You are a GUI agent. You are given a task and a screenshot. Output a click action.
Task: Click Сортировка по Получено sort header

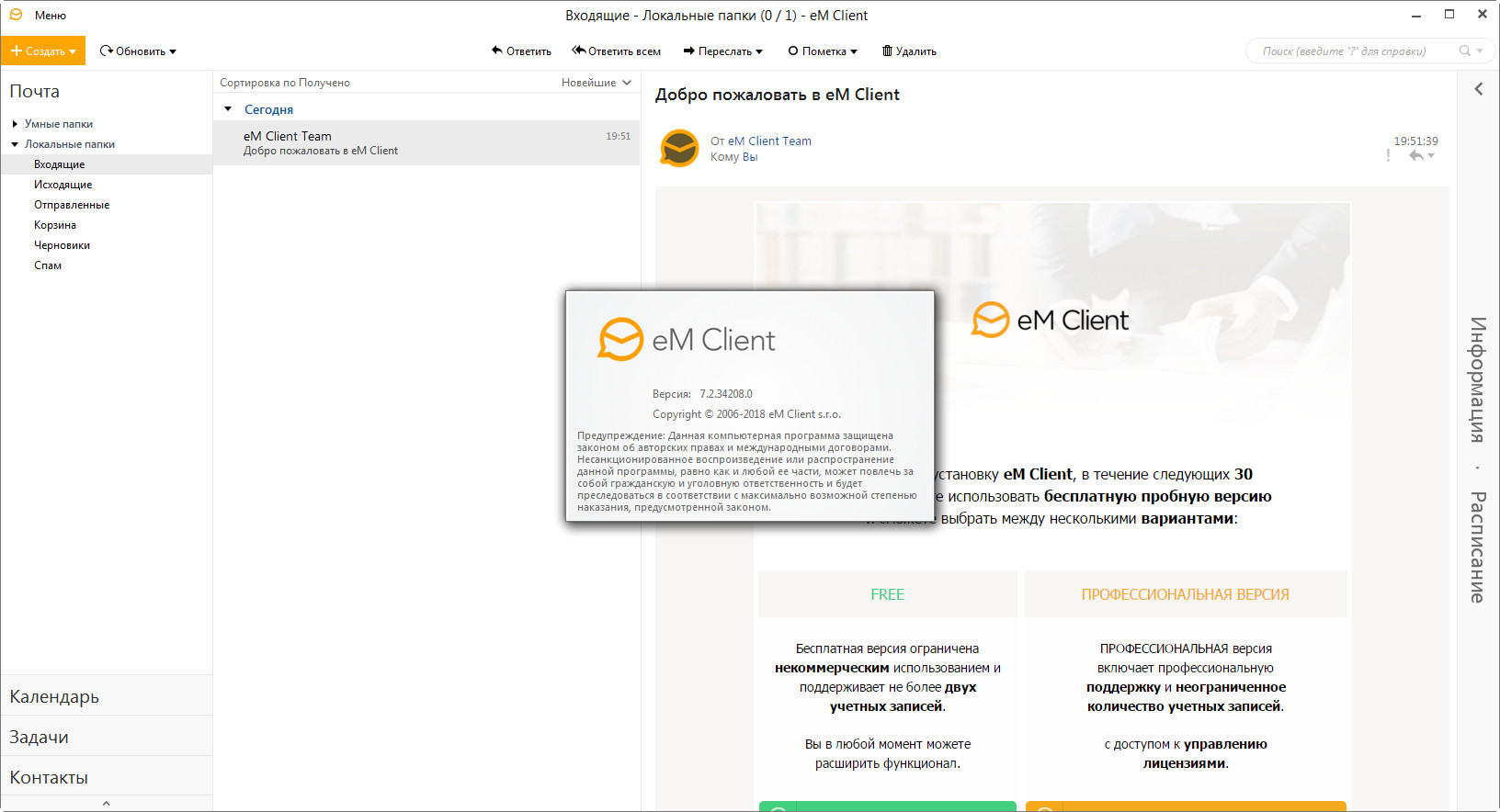tap(285, 83)
